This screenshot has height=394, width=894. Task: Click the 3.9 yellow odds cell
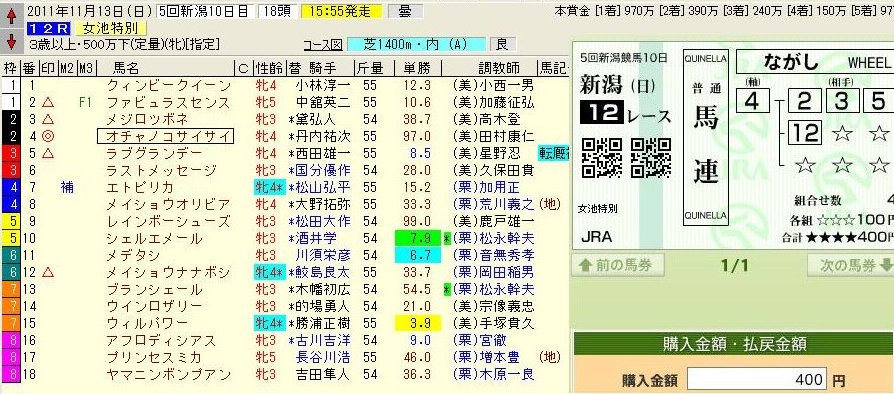pos(419,323)
